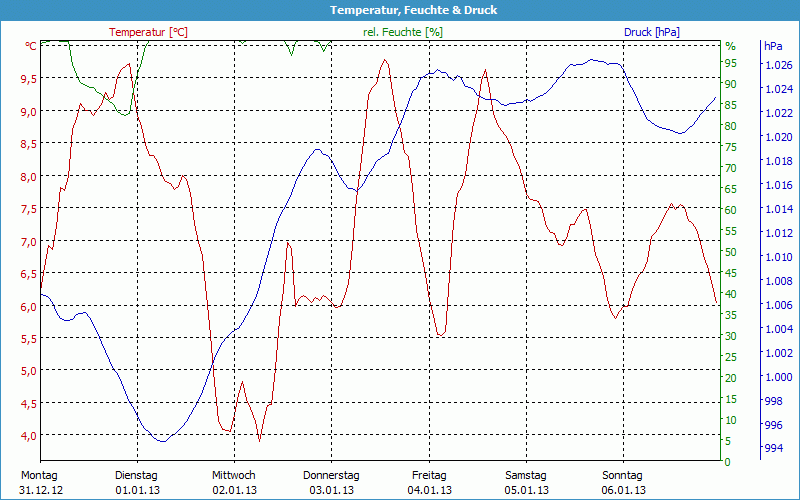
Task: Click the 'Donnerstag' day label
Action: pos(331,475)
